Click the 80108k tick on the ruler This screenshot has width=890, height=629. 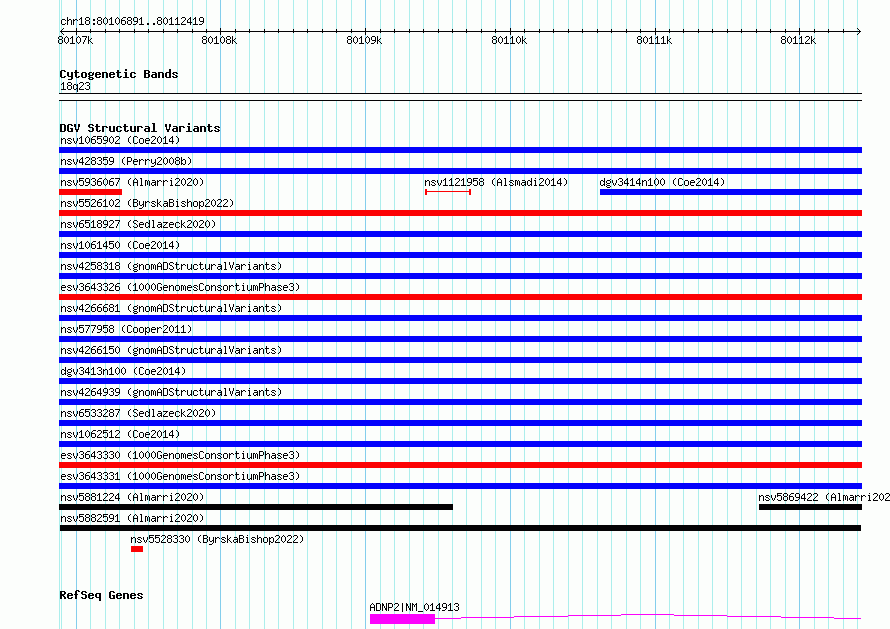point(219,40)
